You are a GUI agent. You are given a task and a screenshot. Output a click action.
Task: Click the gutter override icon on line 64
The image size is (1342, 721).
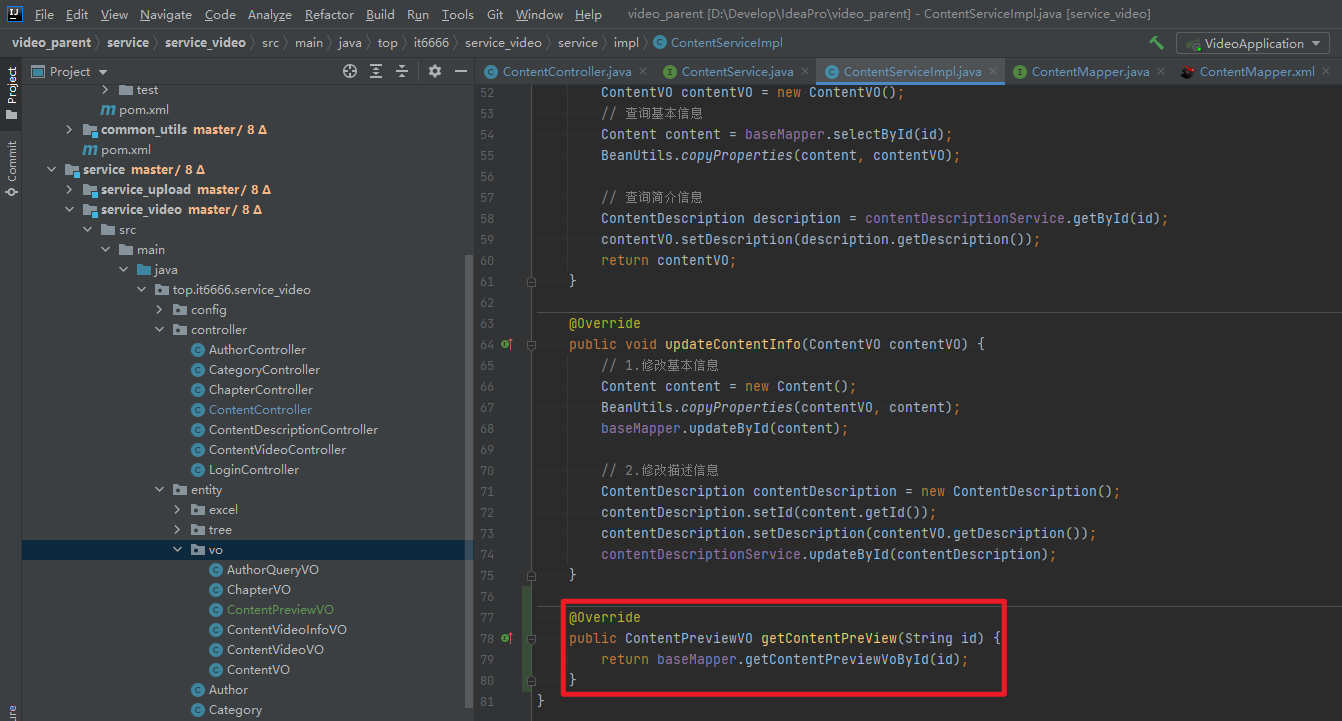click(x=507, y=344)
